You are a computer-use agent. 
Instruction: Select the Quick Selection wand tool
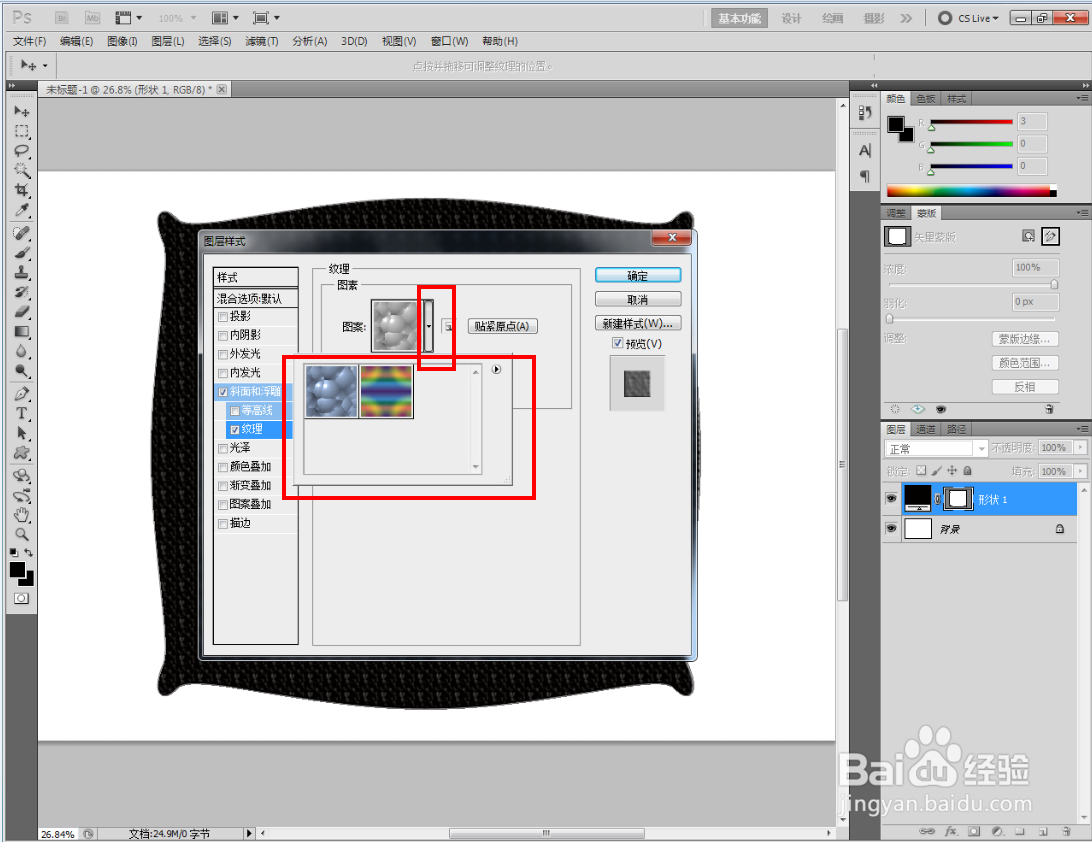point(22,170)
